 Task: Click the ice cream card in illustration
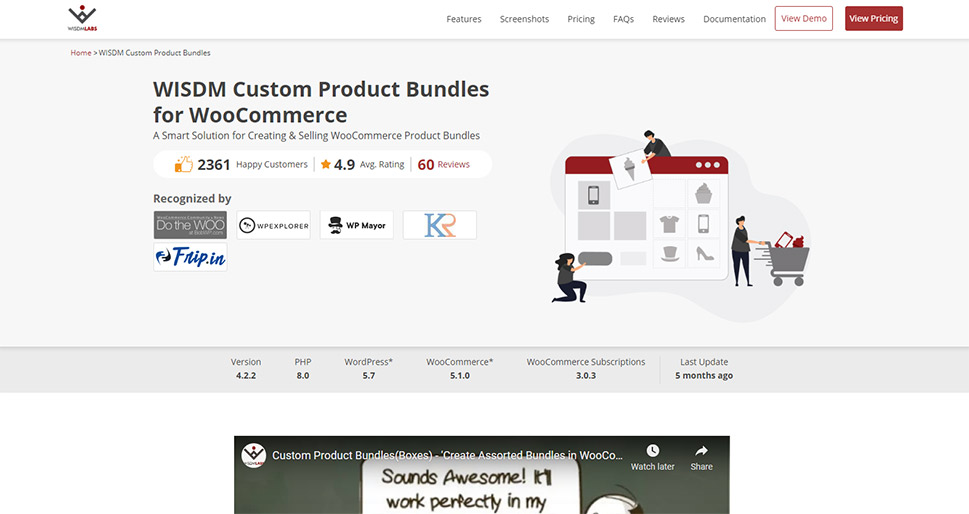click(x=630, y=168)
